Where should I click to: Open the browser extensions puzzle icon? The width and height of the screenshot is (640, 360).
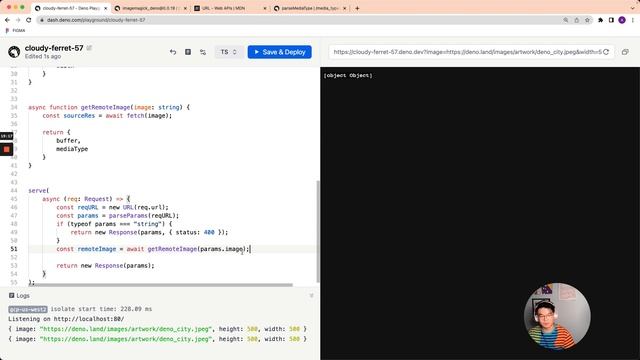[x=600, y=20]
